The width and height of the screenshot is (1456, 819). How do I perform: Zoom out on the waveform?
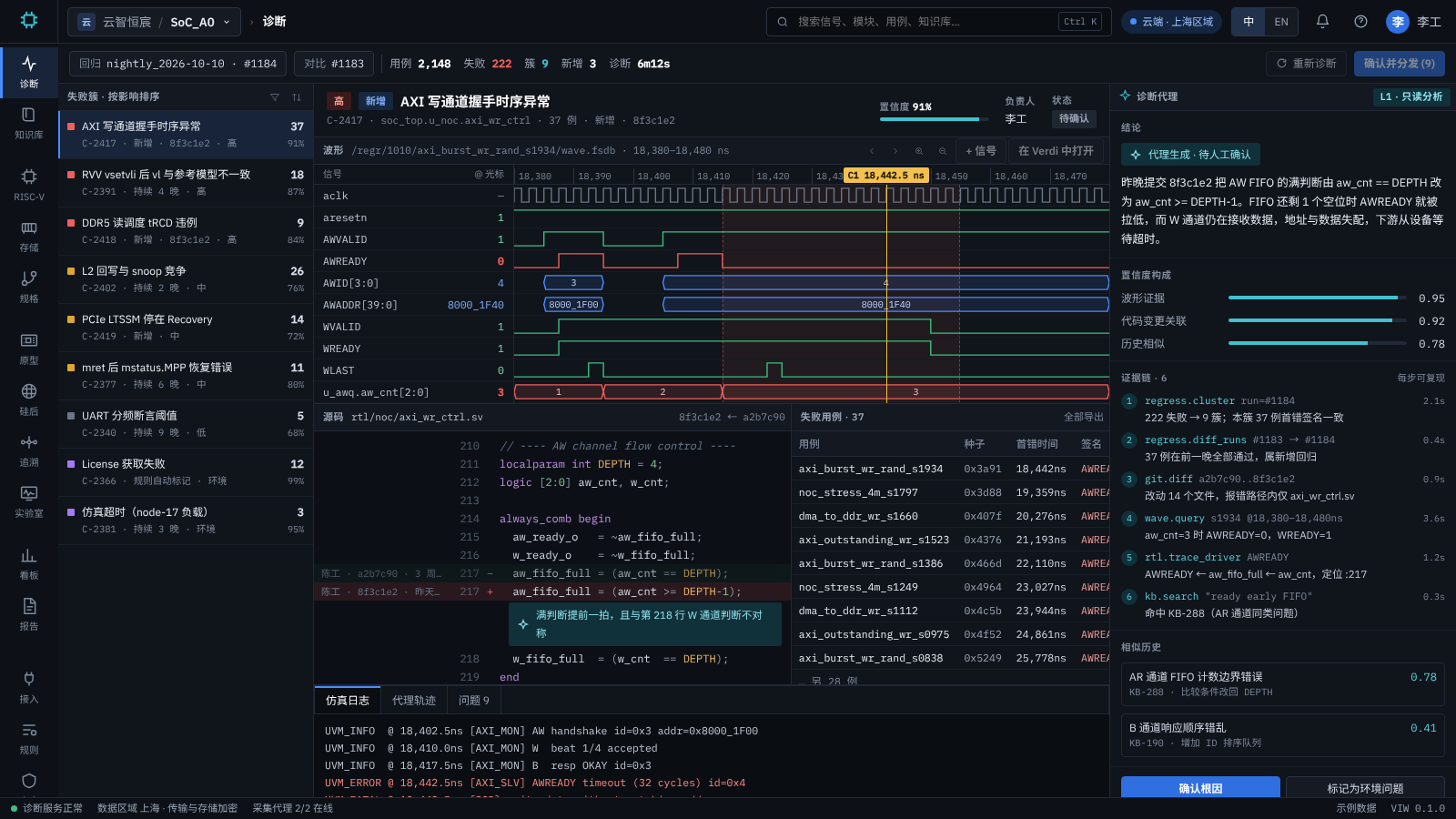pos(943,151)
